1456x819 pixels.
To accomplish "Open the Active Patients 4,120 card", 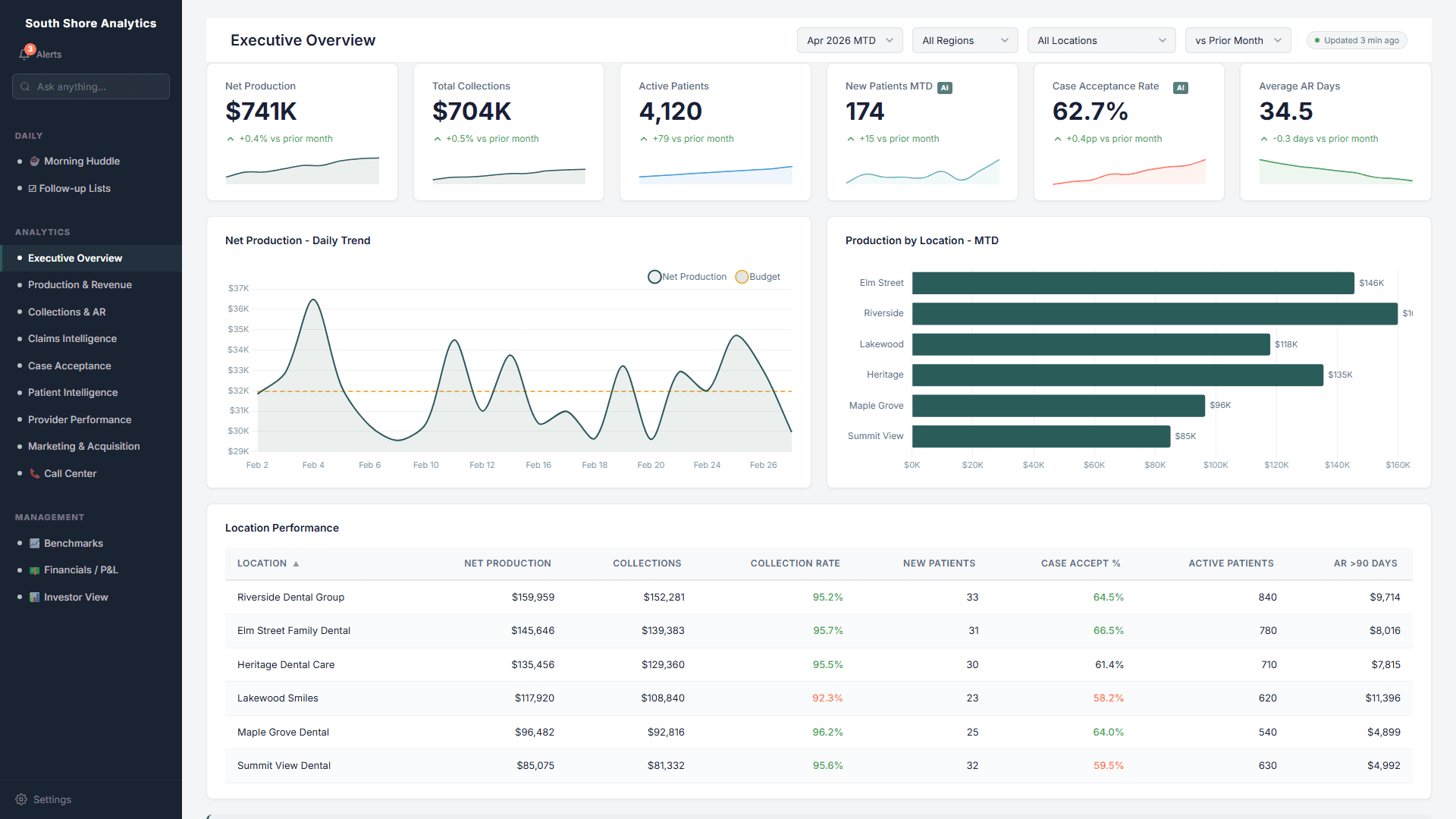I will [x=715, y=132].
